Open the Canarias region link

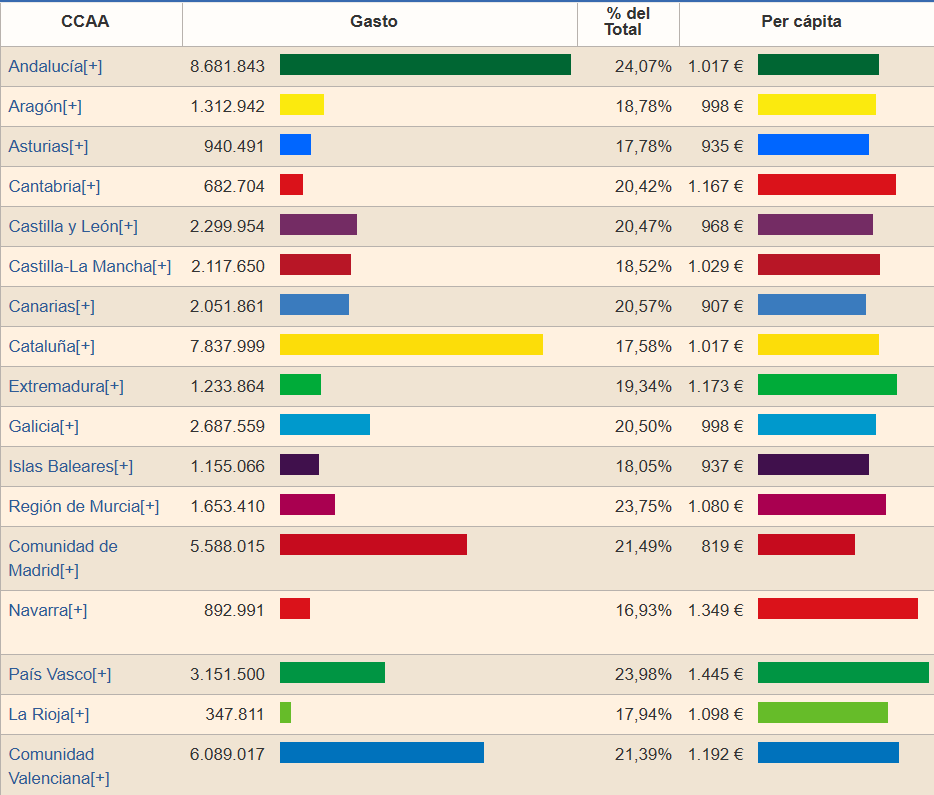(x=51, y=306)
